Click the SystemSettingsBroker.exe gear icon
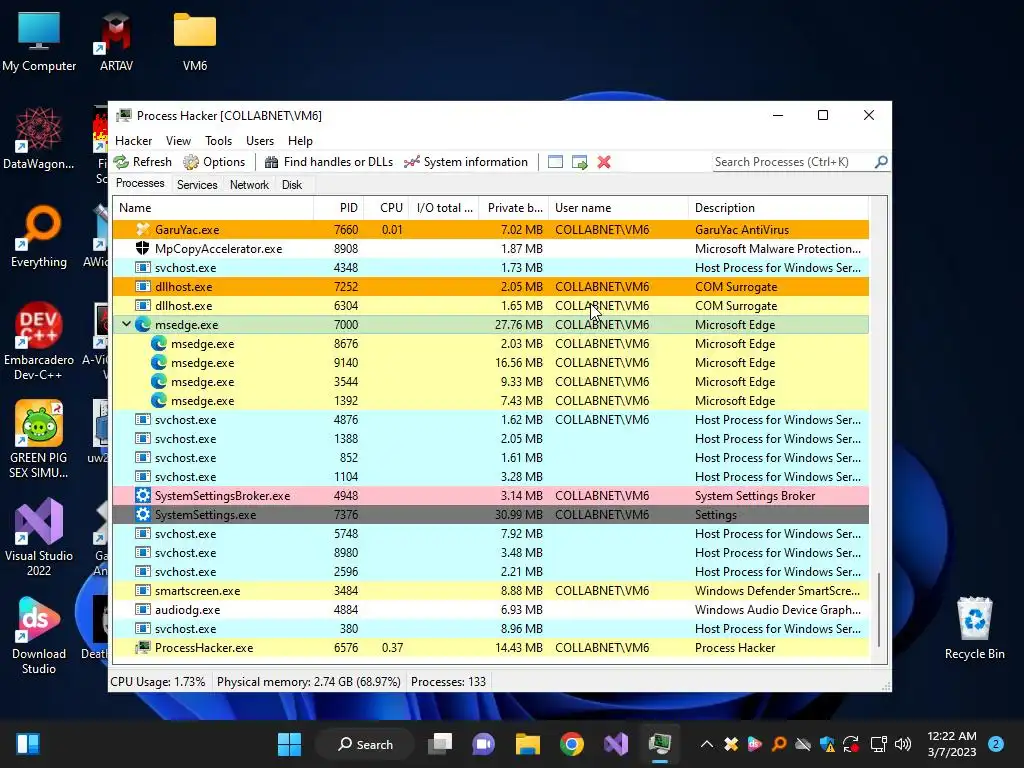The height and width of the screenshot is (768, 1024). pos(142,495)
